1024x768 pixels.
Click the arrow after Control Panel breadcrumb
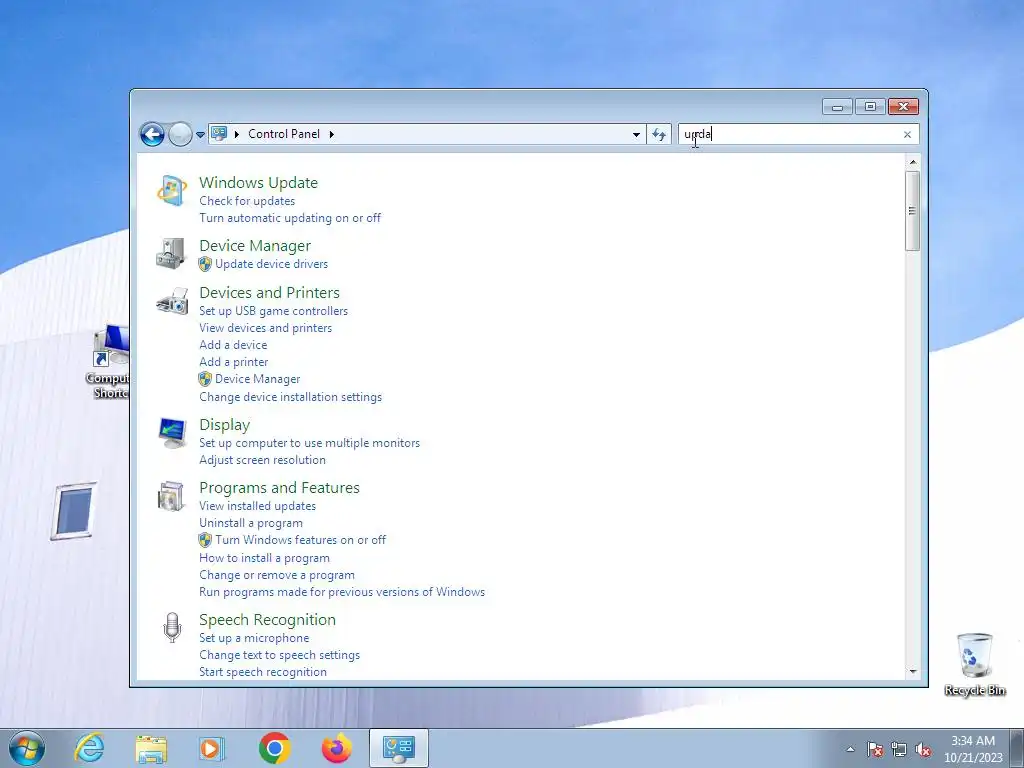point(332,134)
